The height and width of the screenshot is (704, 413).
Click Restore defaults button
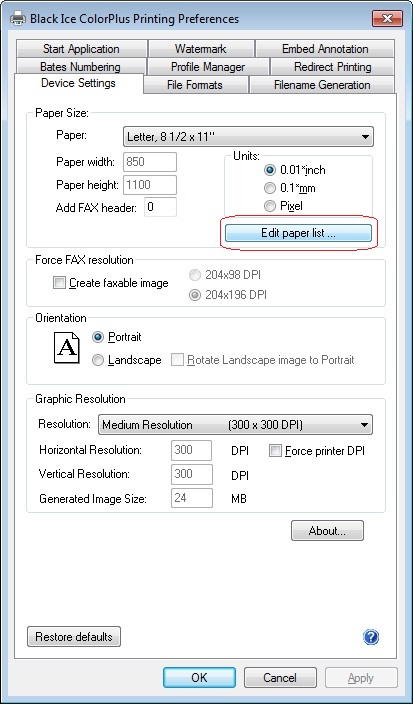pyautogui.click(x=74, y=637)
